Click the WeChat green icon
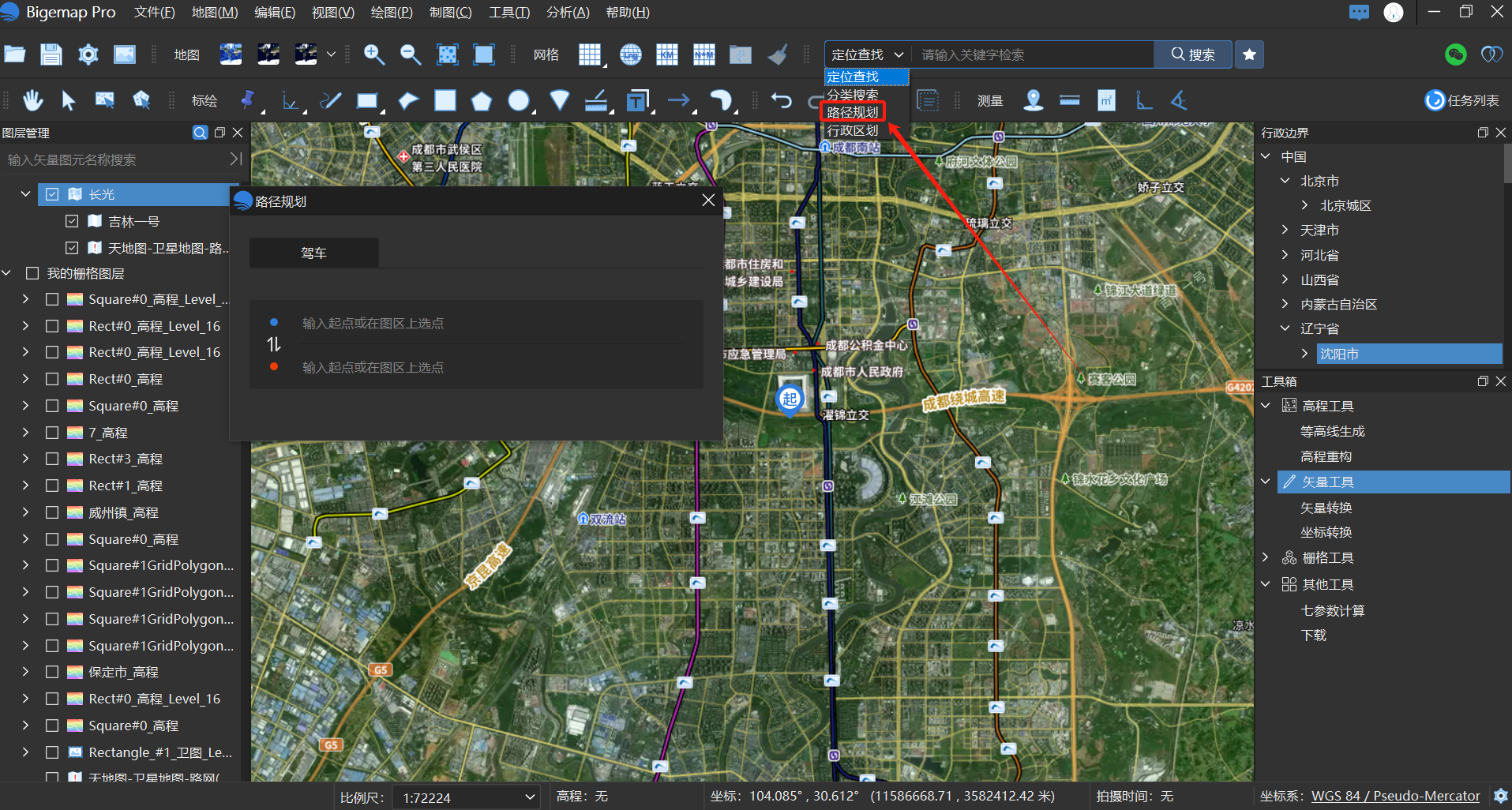The width and height of the screenshot is (1512, 810). [x=1455, y=54]
